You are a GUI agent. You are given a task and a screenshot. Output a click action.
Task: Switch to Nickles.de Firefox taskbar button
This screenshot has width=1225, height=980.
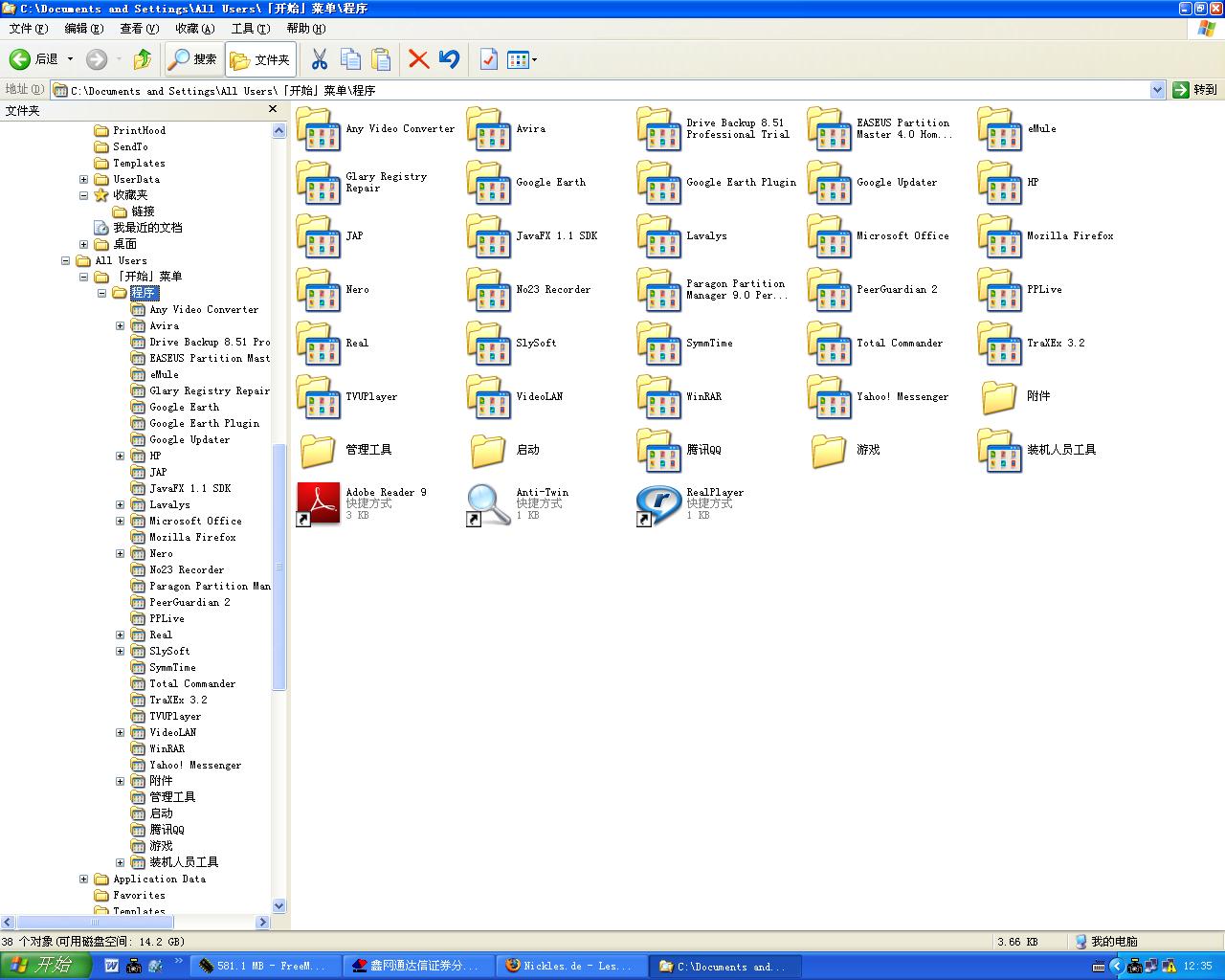pyautogui.click(x=572, y=967)
